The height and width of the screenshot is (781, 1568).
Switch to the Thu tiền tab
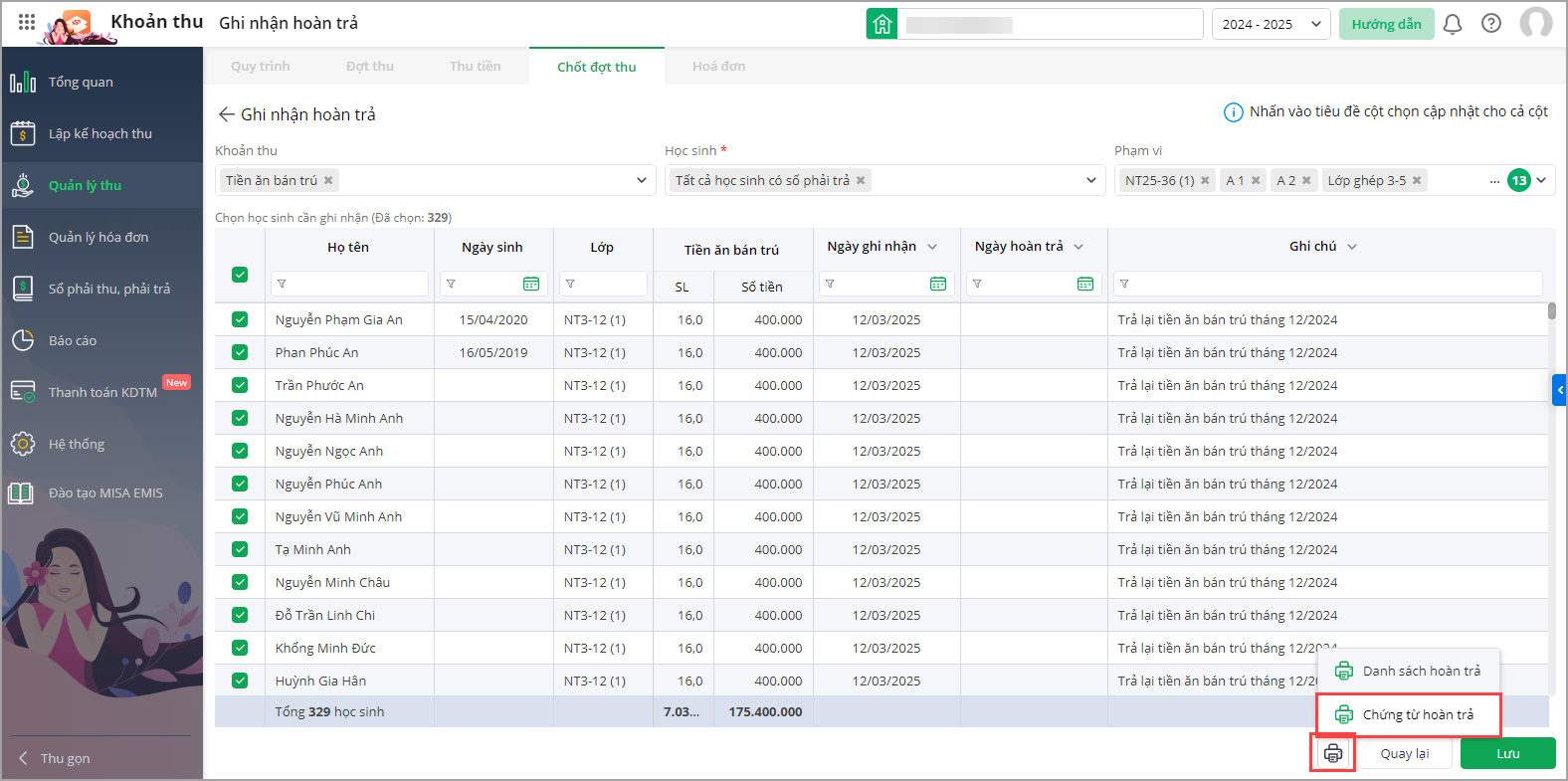click(x=475, y=67)
